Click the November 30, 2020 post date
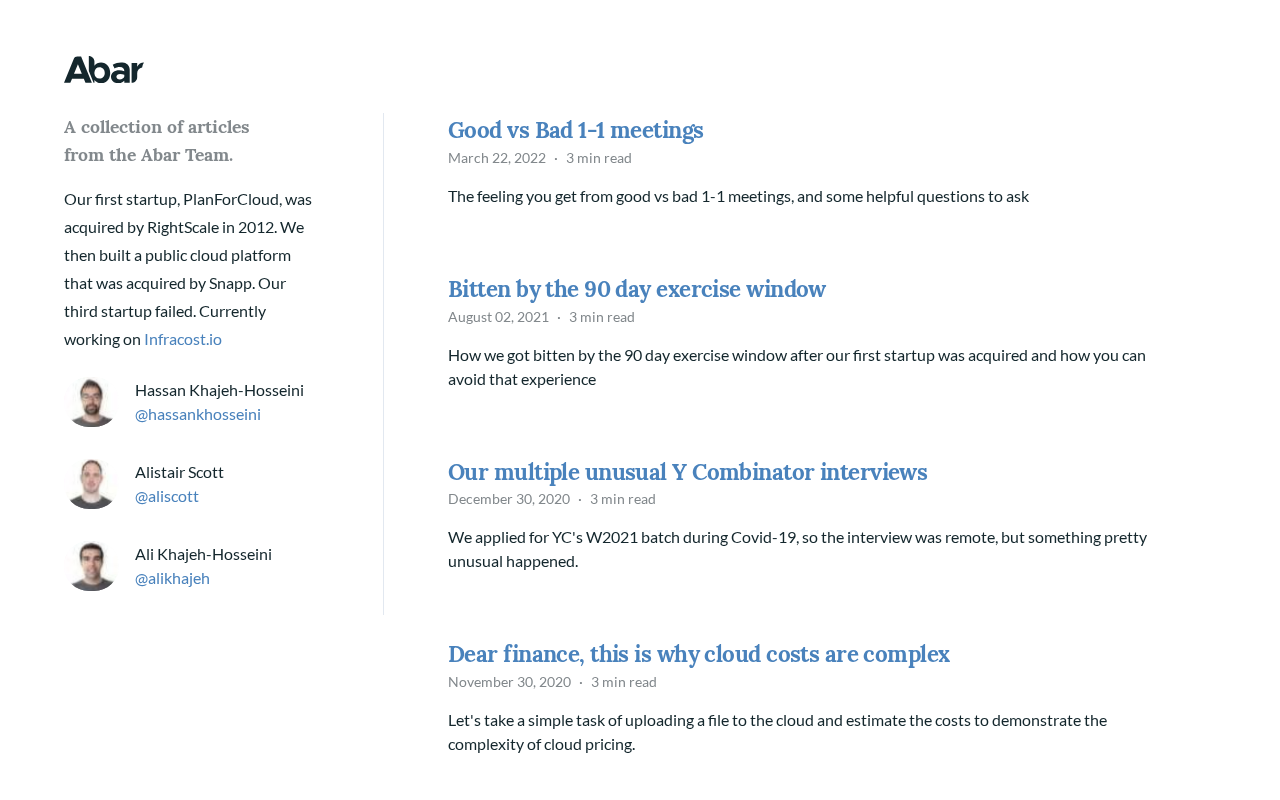The image size is (1280, 800). pyautogui.click(x=509, y=682)
